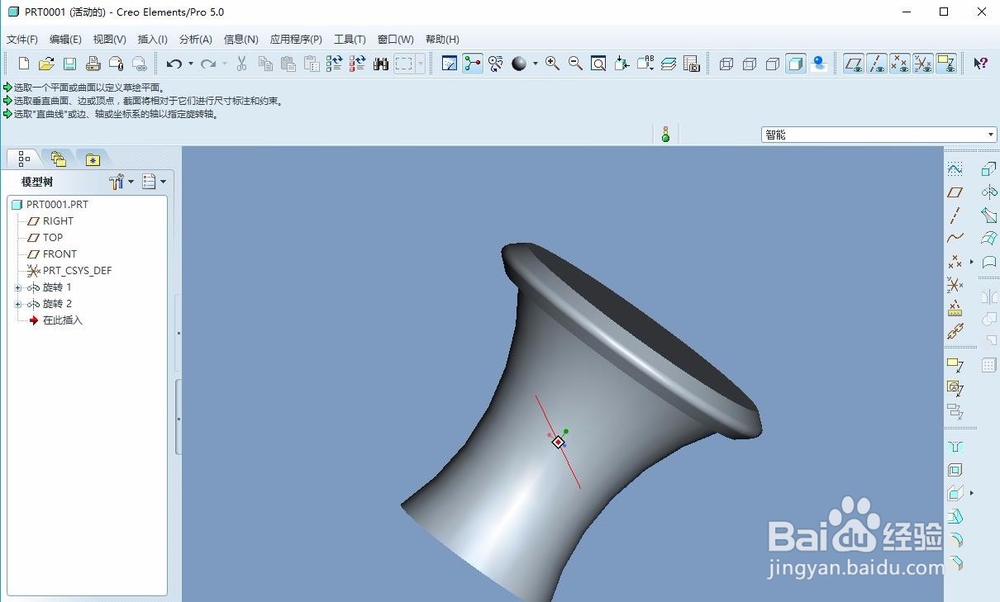Open an existing file via folder icon
Screen dimensions: 1000x602
pyautogui.click(x=46, y=64)
